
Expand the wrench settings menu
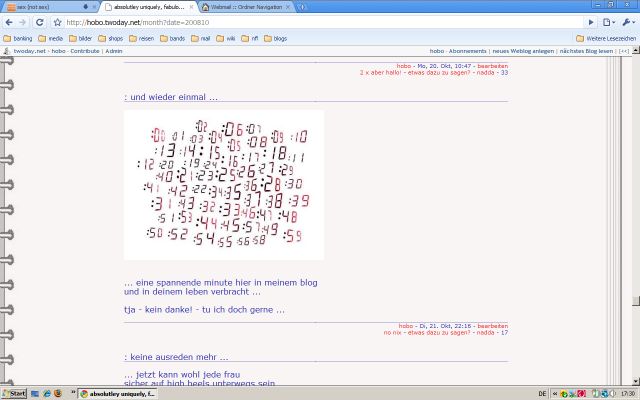pyautogui.click(x=628, y=22)
